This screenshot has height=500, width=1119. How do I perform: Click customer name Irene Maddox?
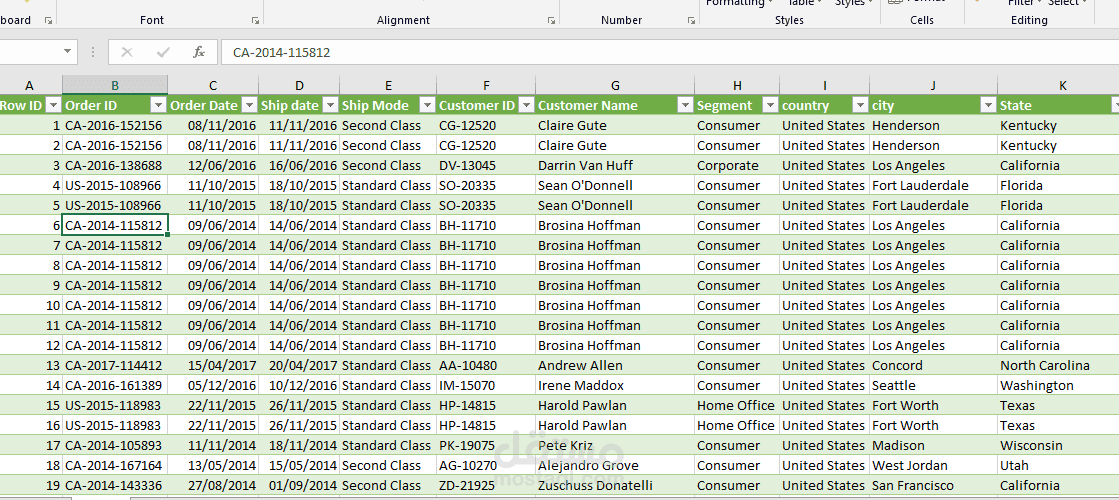click(x=614, y=385)
